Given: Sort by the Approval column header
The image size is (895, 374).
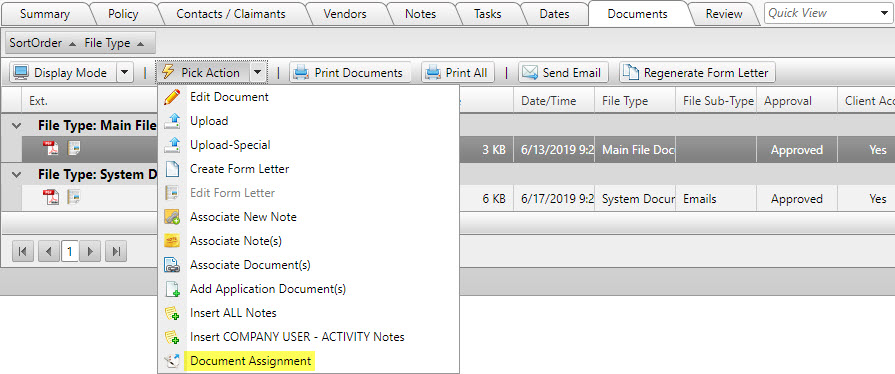Looking at the screenshot, I should 797,101.
